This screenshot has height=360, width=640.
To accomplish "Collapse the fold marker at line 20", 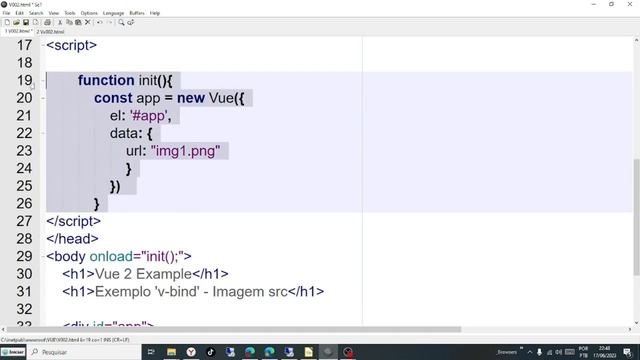I will (x=43, y=98).
